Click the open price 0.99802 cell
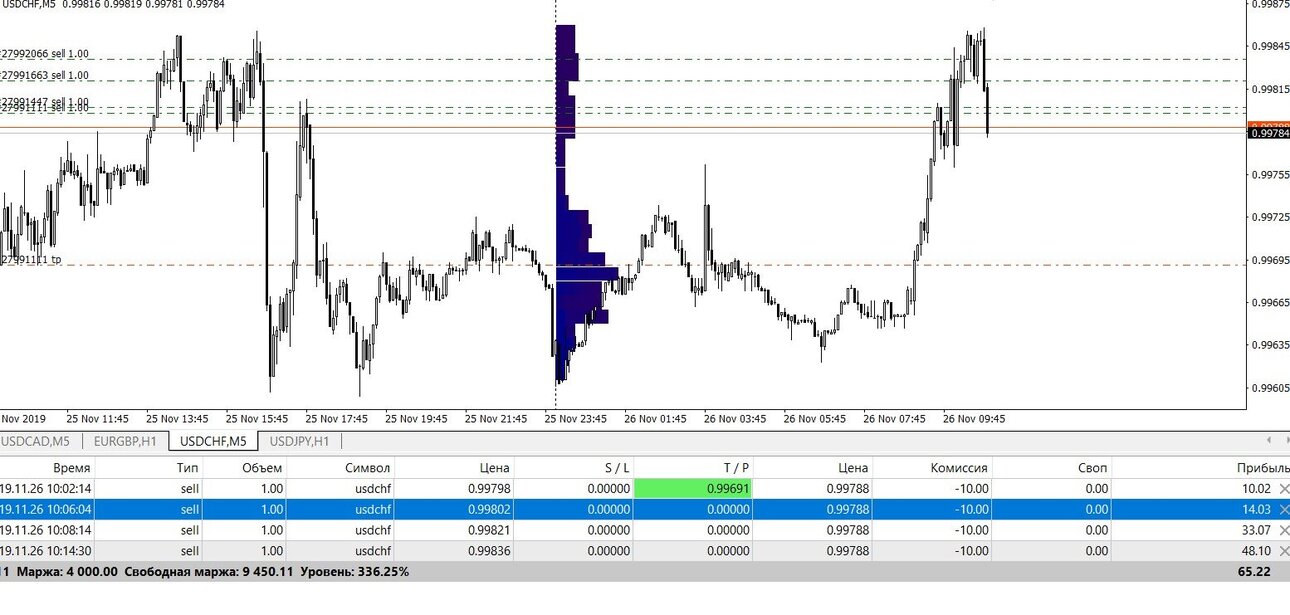 click(489, 510)
